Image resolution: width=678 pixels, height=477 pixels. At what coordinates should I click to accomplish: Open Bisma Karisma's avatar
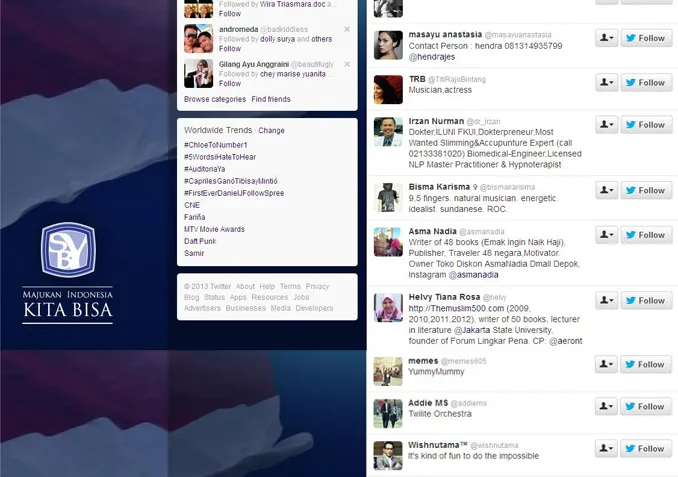[x=388, y=197]
